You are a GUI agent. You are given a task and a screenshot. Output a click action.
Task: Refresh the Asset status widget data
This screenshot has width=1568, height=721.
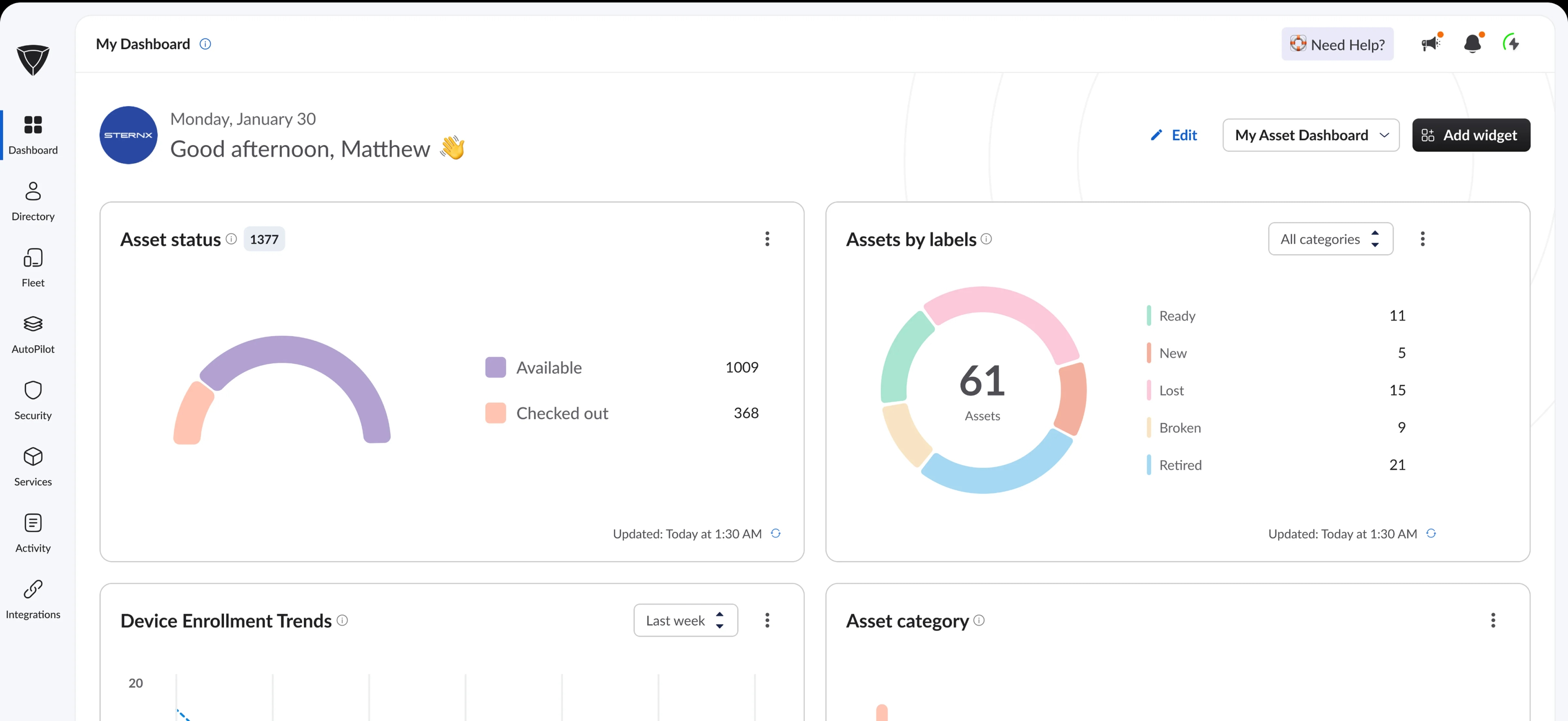tap(775, 534)
